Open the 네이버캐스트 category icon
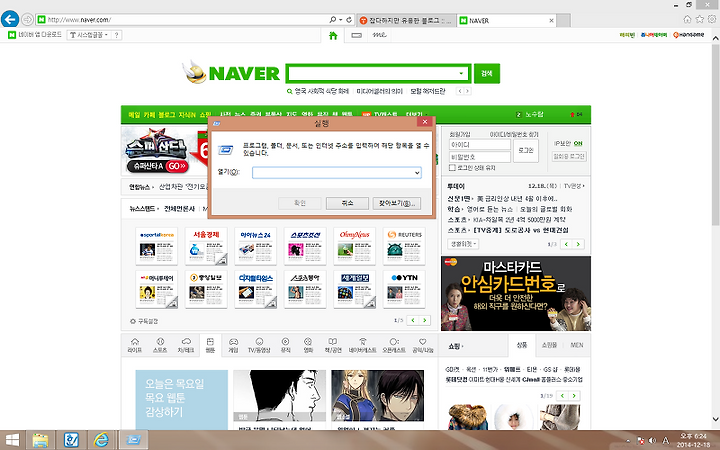 [362, 345]
